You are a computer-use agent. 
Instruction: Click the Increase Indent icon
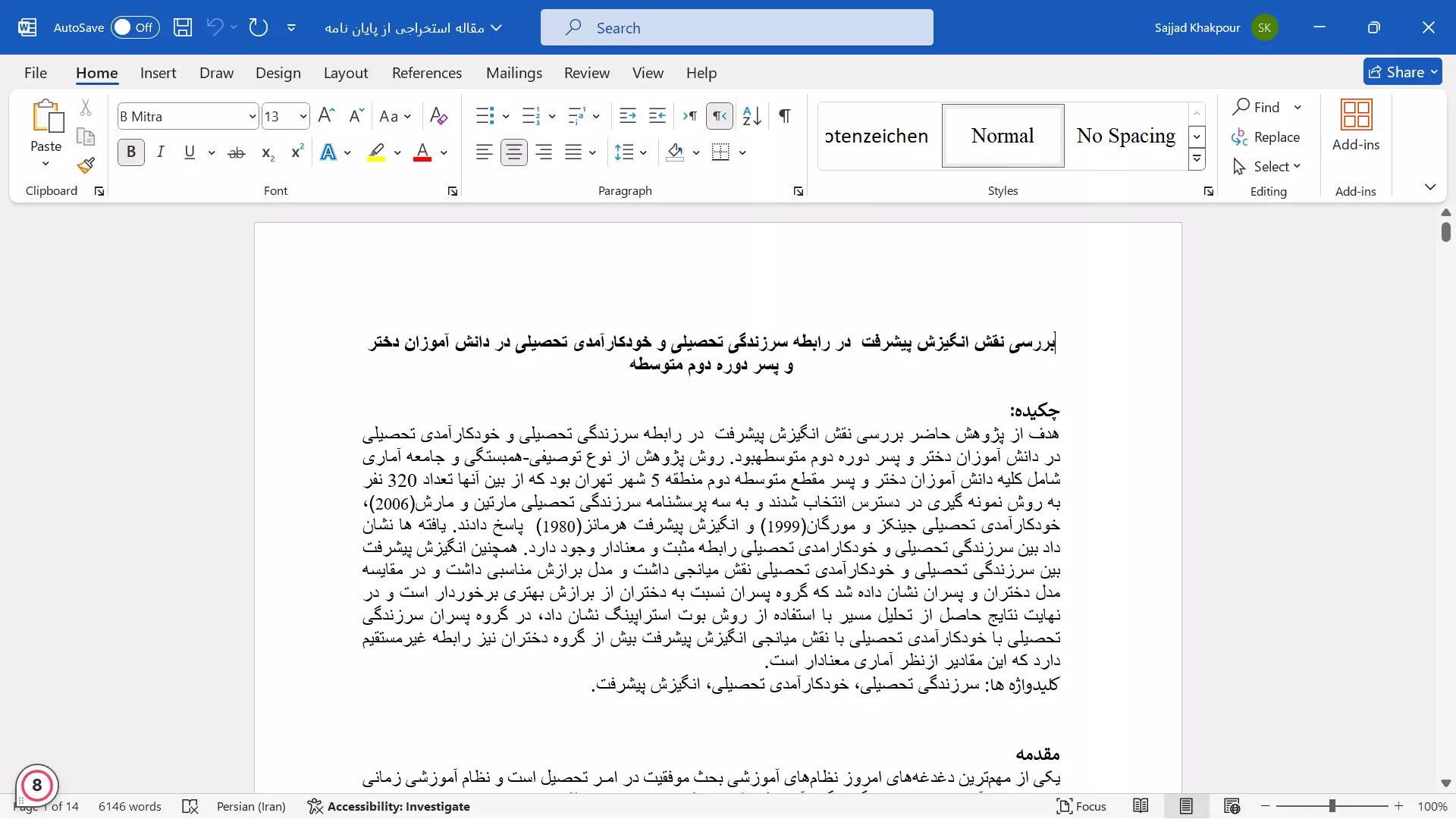coord(657,116)
